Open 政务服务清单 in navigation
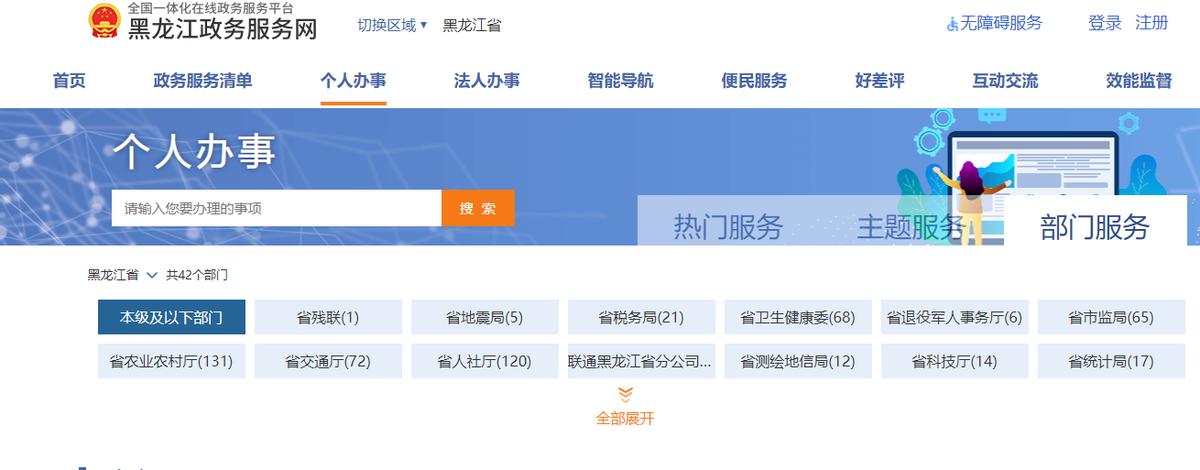This screenshot has height=470, width=1200. click(x=203, y=81)
